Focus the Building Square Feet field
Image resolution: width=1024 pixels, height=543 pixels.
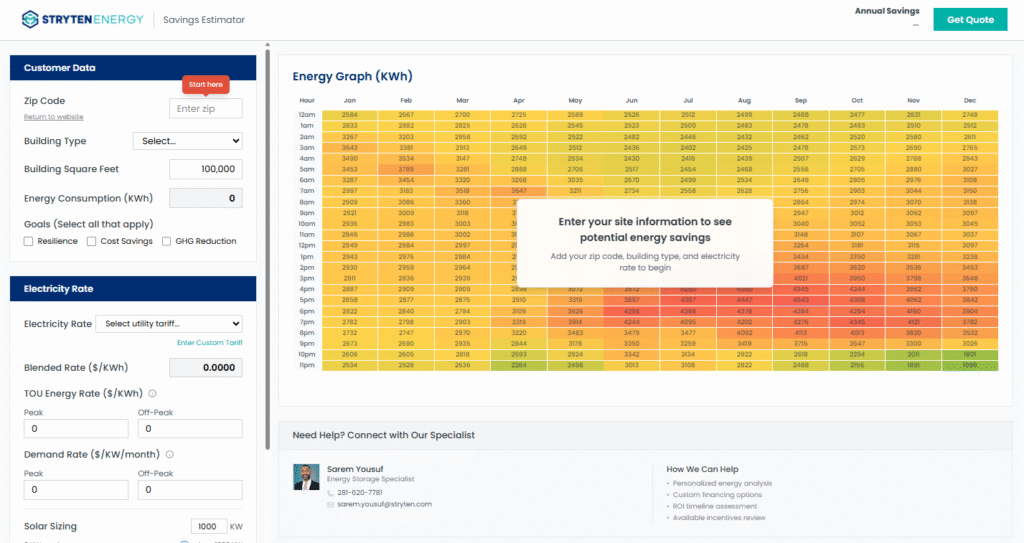point(205,170)
